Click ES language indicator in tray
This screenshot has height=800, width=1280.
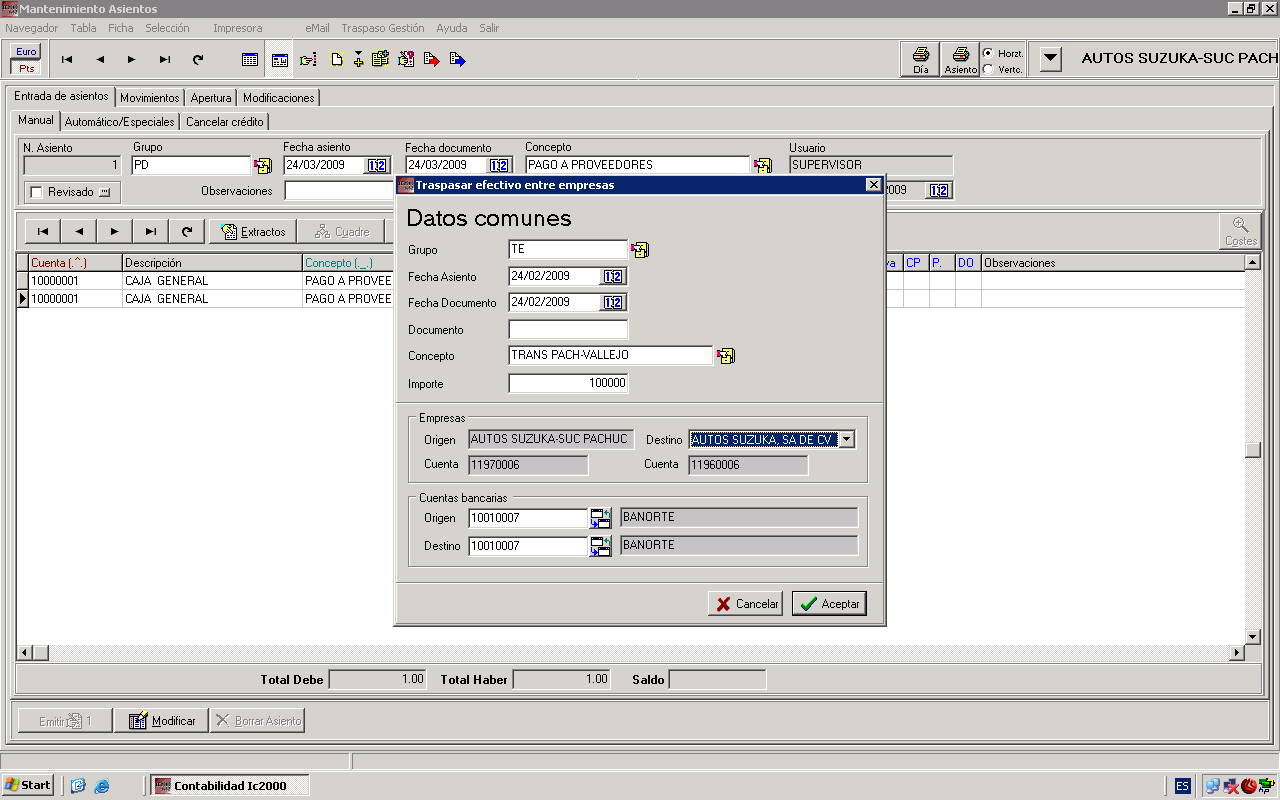(x=1182, y=786)
